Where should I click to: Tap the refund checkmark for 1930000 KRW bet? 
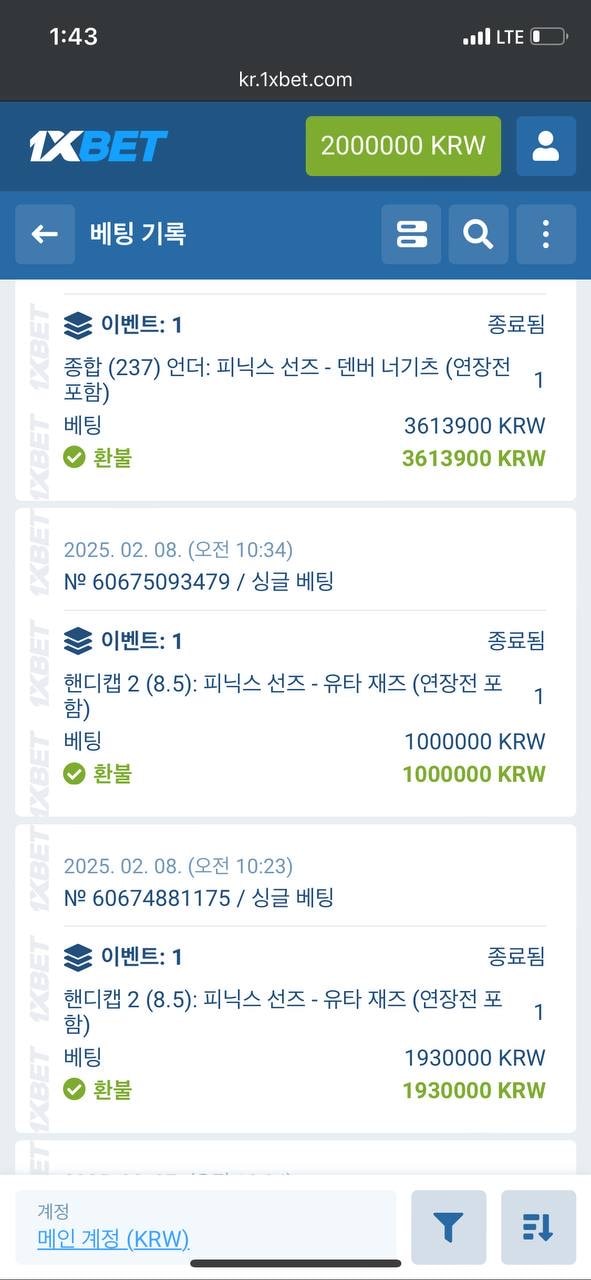point(74,1090)
